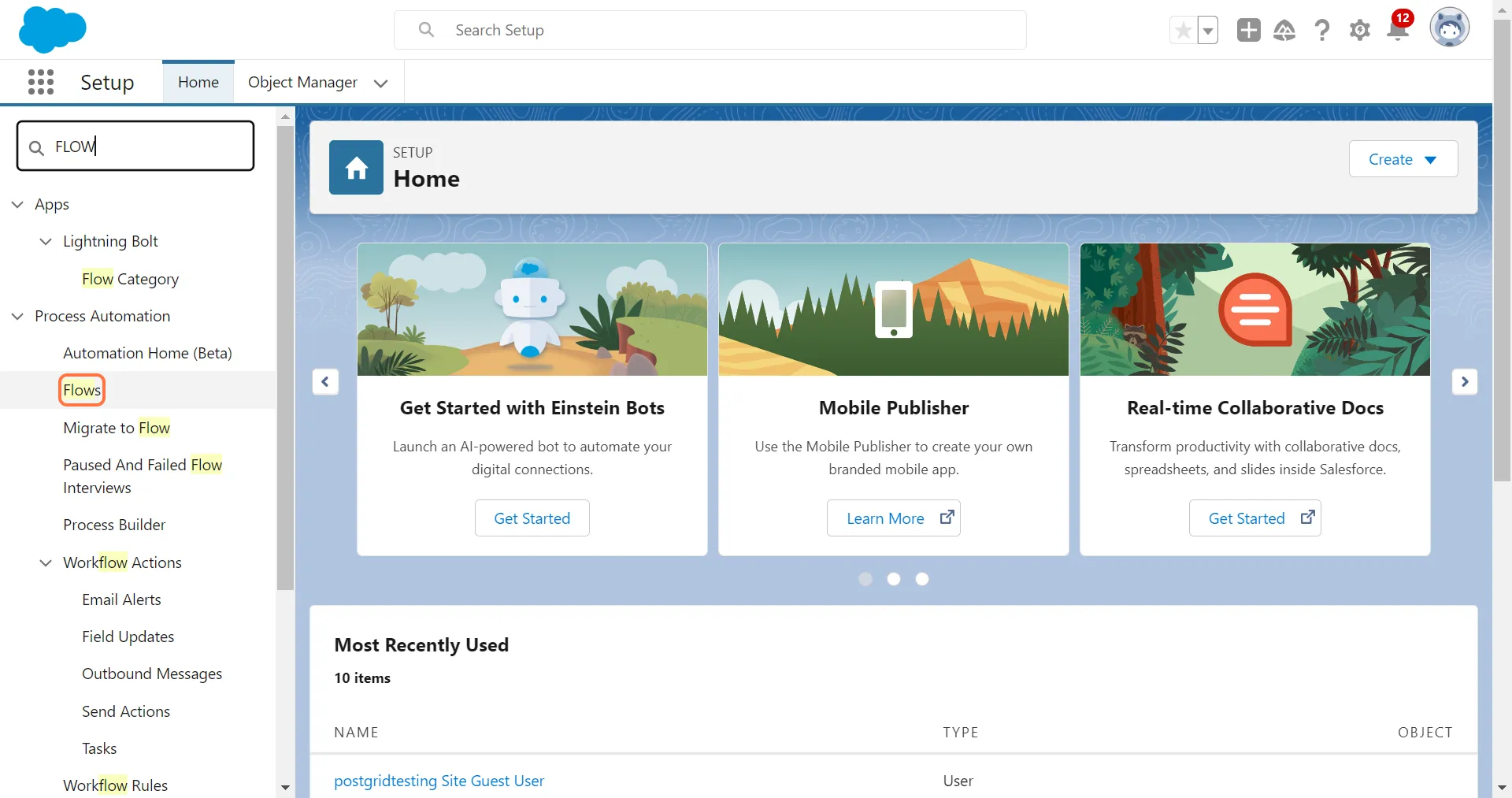1512x798 pixels.
Task: Select the second carousel page dot
Action: pyautogui.click(x=894, y=579)
